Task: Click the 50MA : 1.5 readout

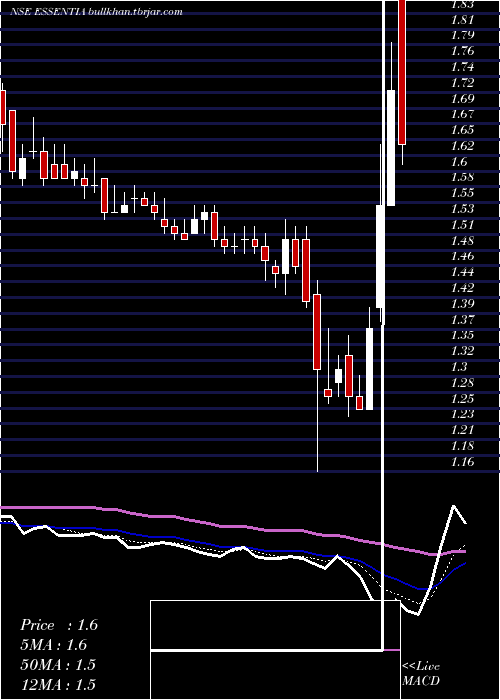Action: [x=58, y=665]
